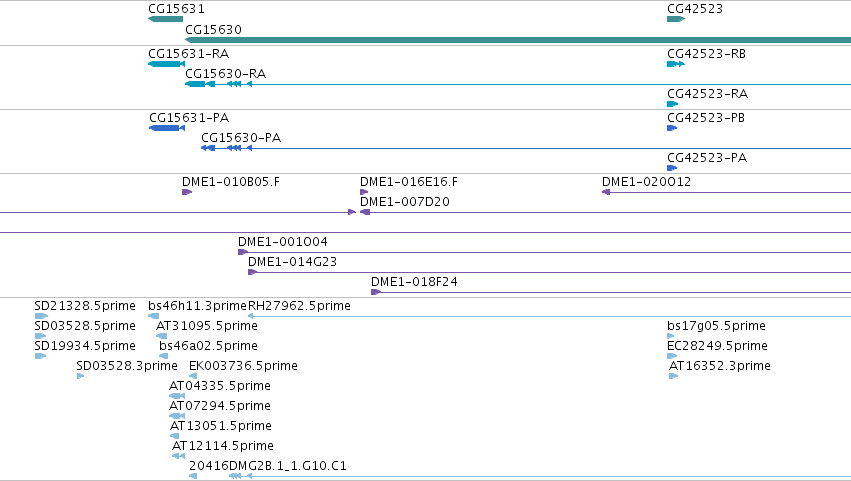Select the EK003736.5prime EST glyph
Viewport: 851px width, 481px height.
(x=193, y=376)
